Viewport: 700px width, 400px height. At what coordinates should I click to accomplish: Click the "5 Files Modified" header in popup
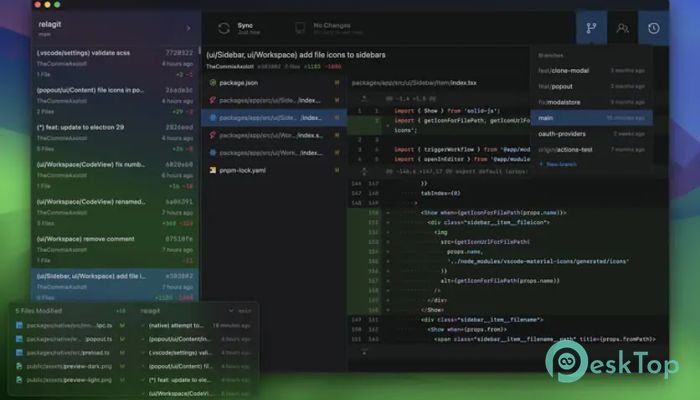[x=39, y=311]
